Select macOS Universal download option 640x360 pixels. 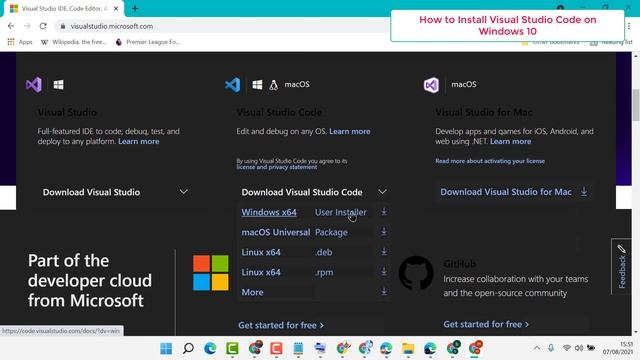point(276,232)
